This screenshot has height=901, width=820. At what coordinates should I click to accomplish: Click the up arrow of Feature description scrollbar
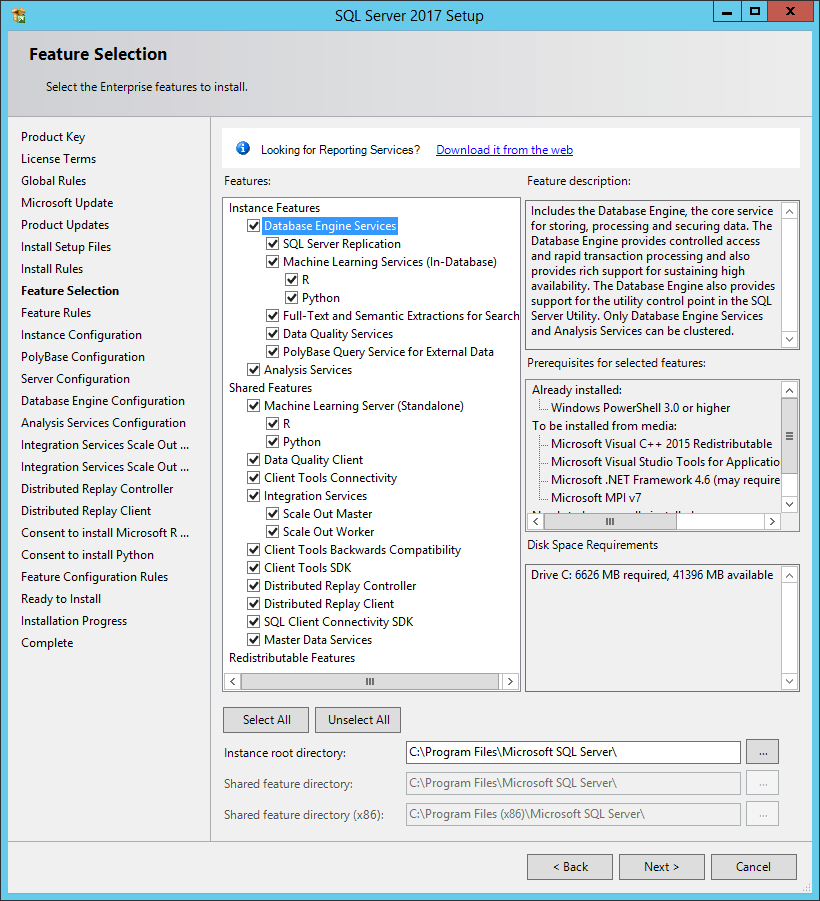(x=790, y=211)
